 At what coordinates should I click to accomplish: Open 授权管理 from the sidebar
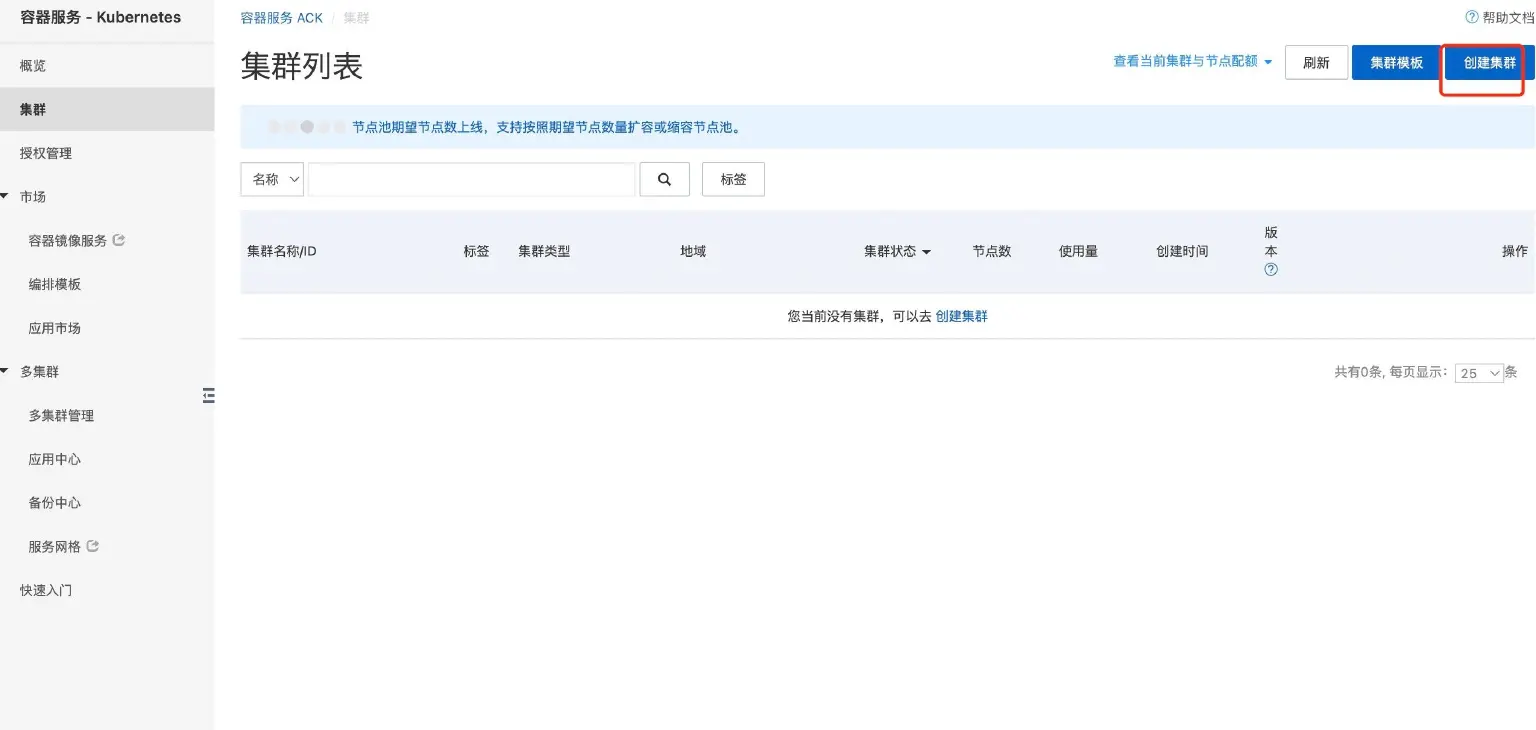[x=47, y=152]
